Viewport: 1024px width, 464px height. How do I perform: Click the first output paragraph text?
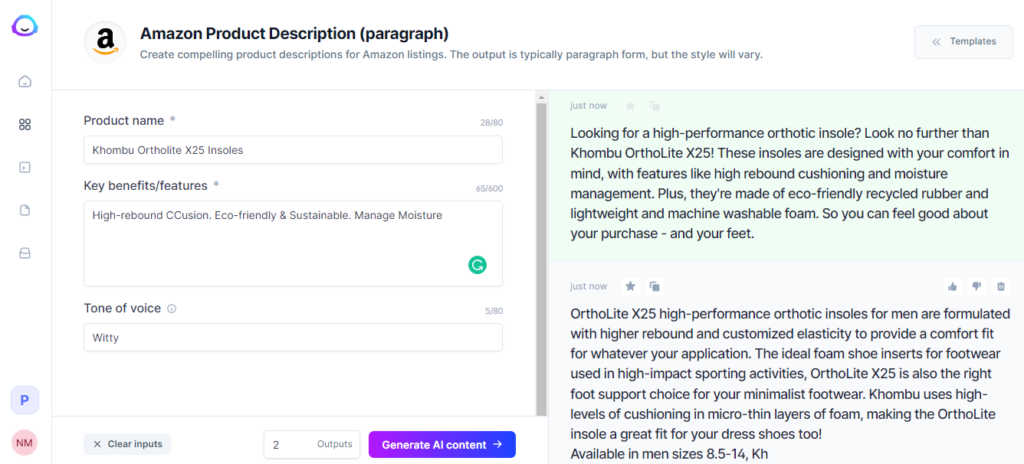click(x=790, y=183)
